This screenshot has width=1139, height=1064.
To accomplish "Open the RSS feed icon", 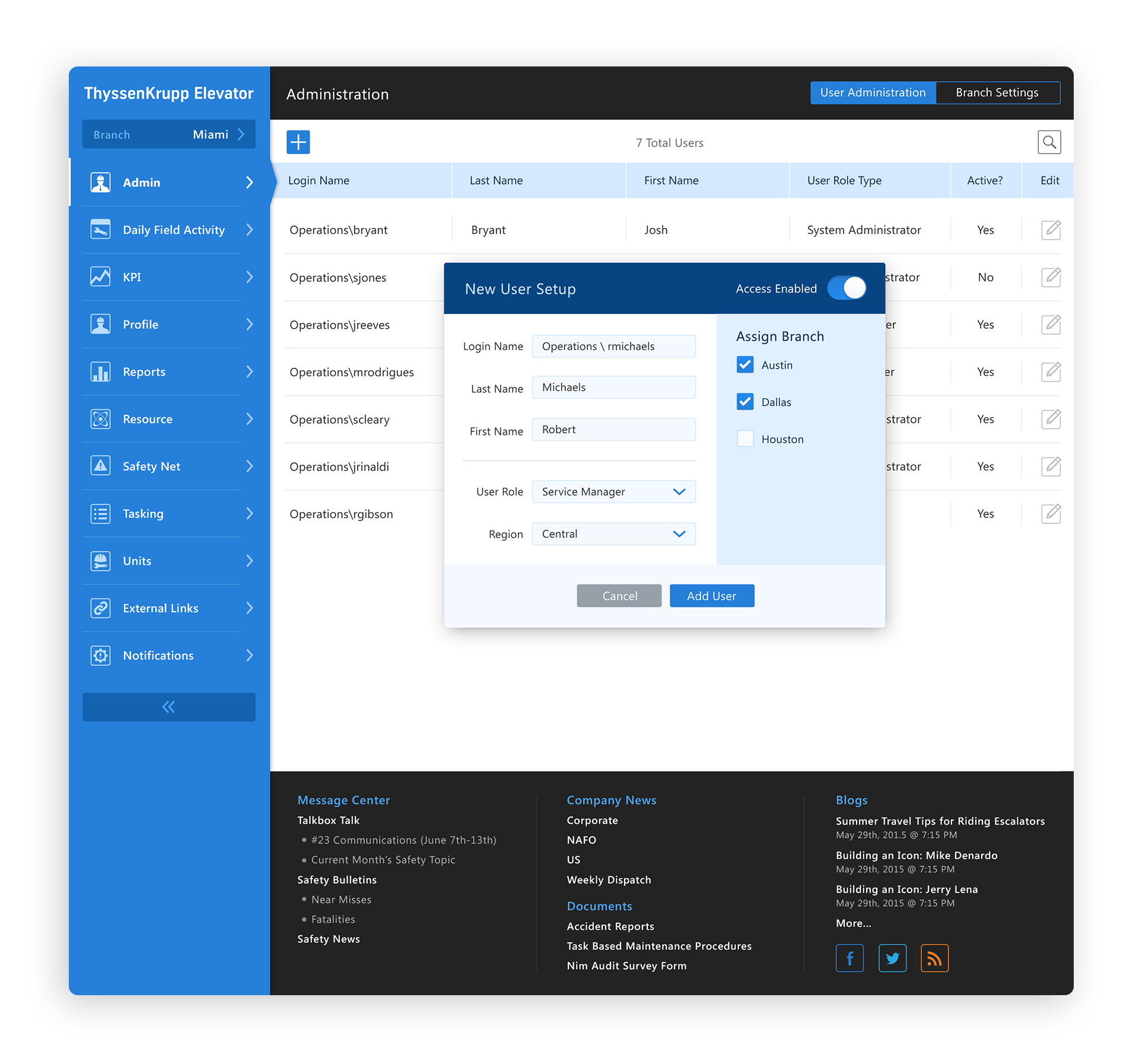I will (934, 958).
